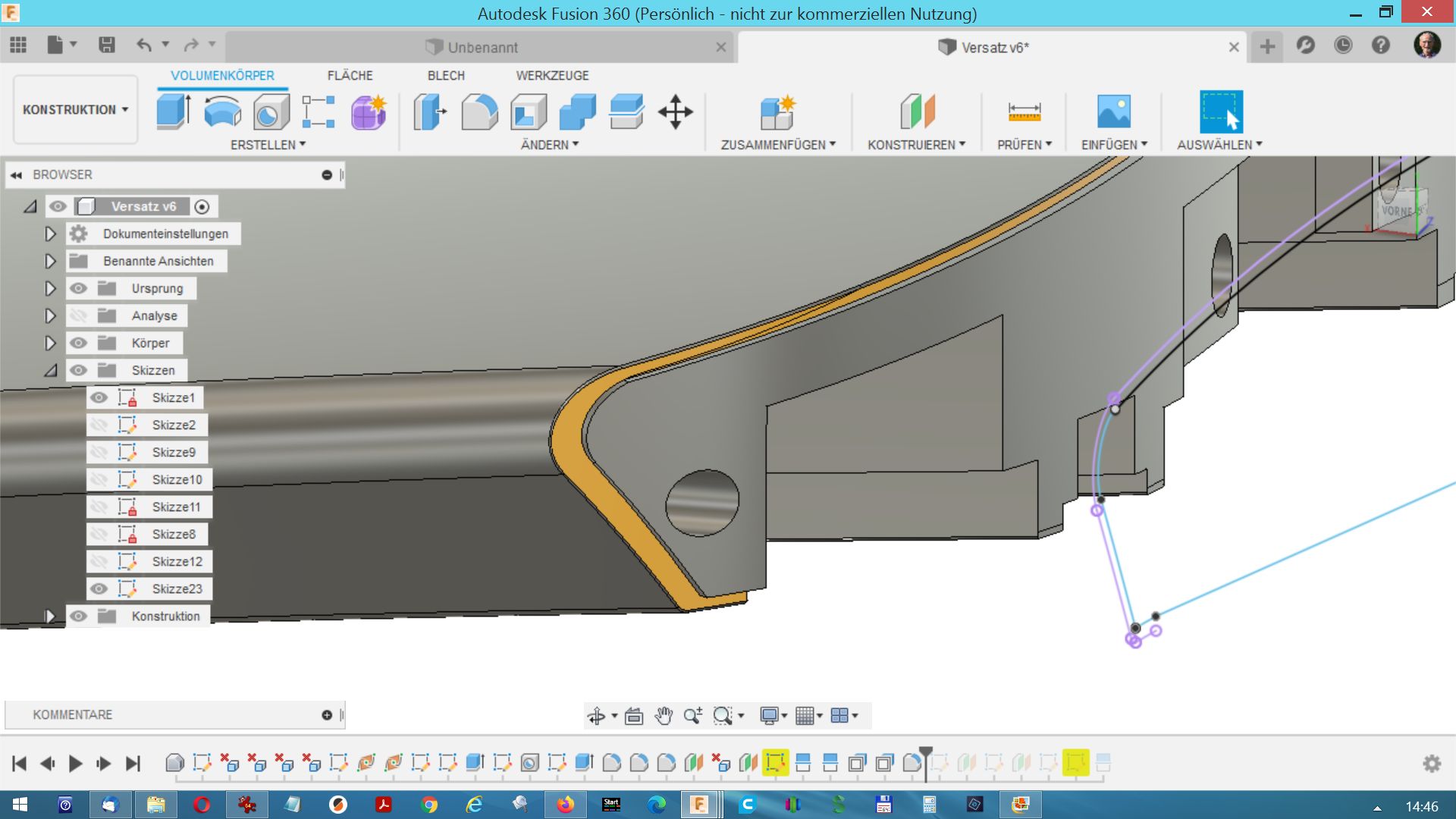
Task: Click the Save icon in the top bar
Action: pos(107,45)
